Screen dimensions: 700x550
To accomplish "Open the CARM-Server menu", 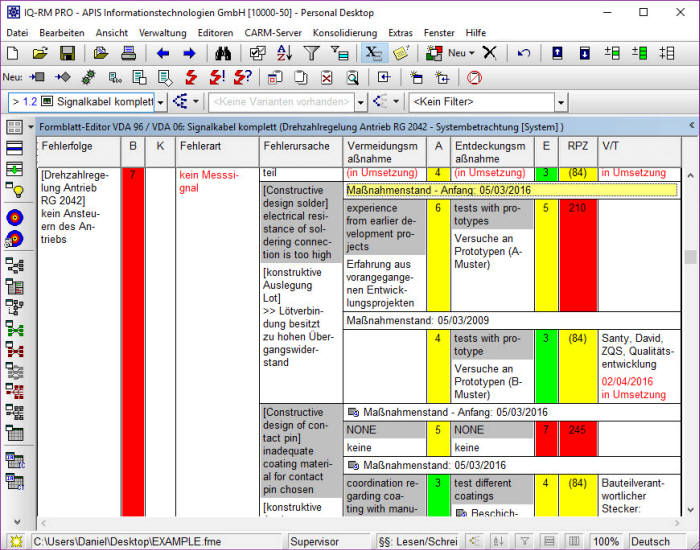I will pyautogui.click(x=273, y=33).
